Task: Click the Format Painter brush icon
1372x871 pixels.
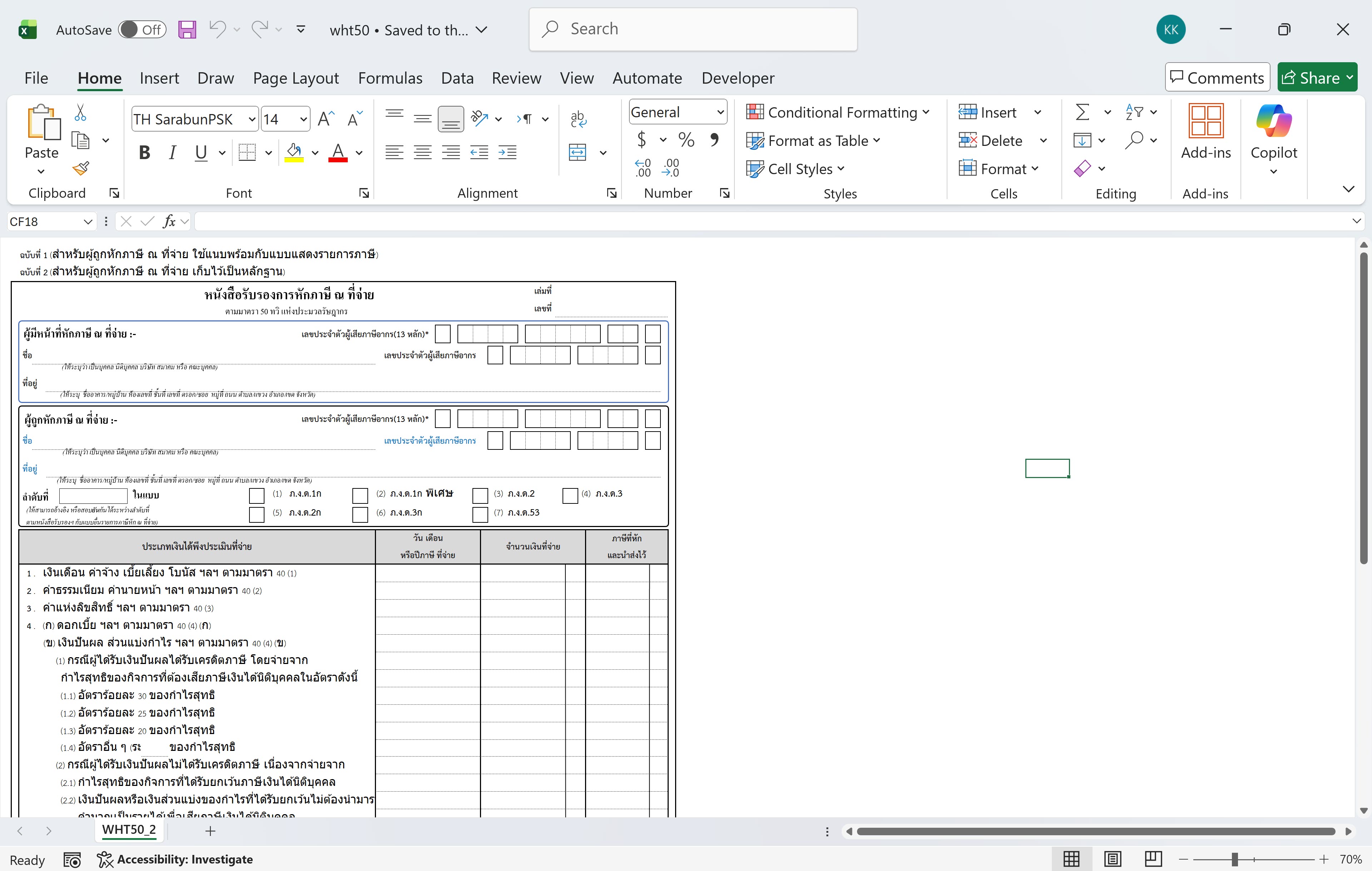Action: point(81,168)
